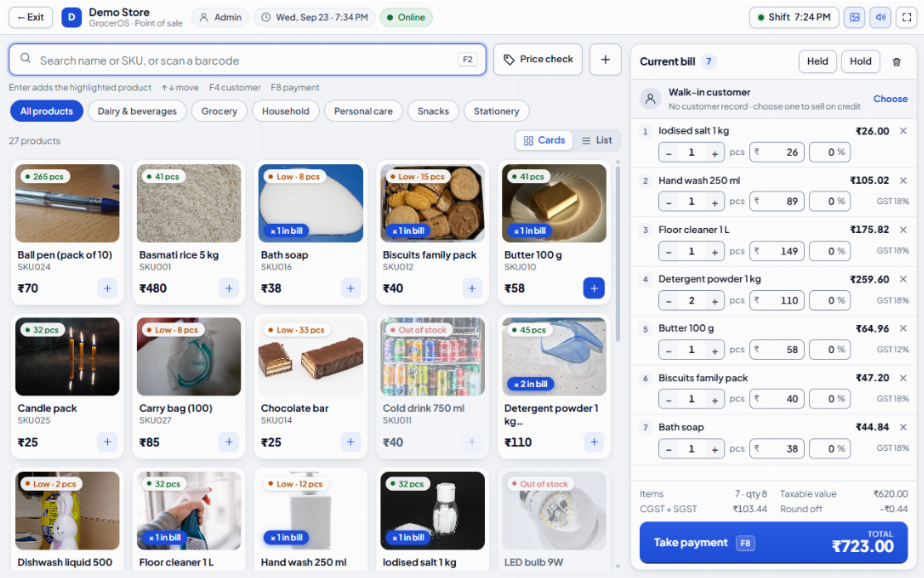Edit Butter 100 g quantity field
Image resolution: width=924 pixels, height=578 pixels.
(x=691, y=350)
